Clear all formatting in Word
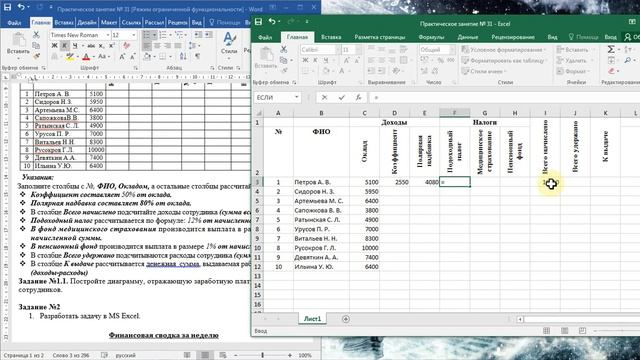Viewport: 640px width, 360px height. pyautogui.click(x=126, y=46)
